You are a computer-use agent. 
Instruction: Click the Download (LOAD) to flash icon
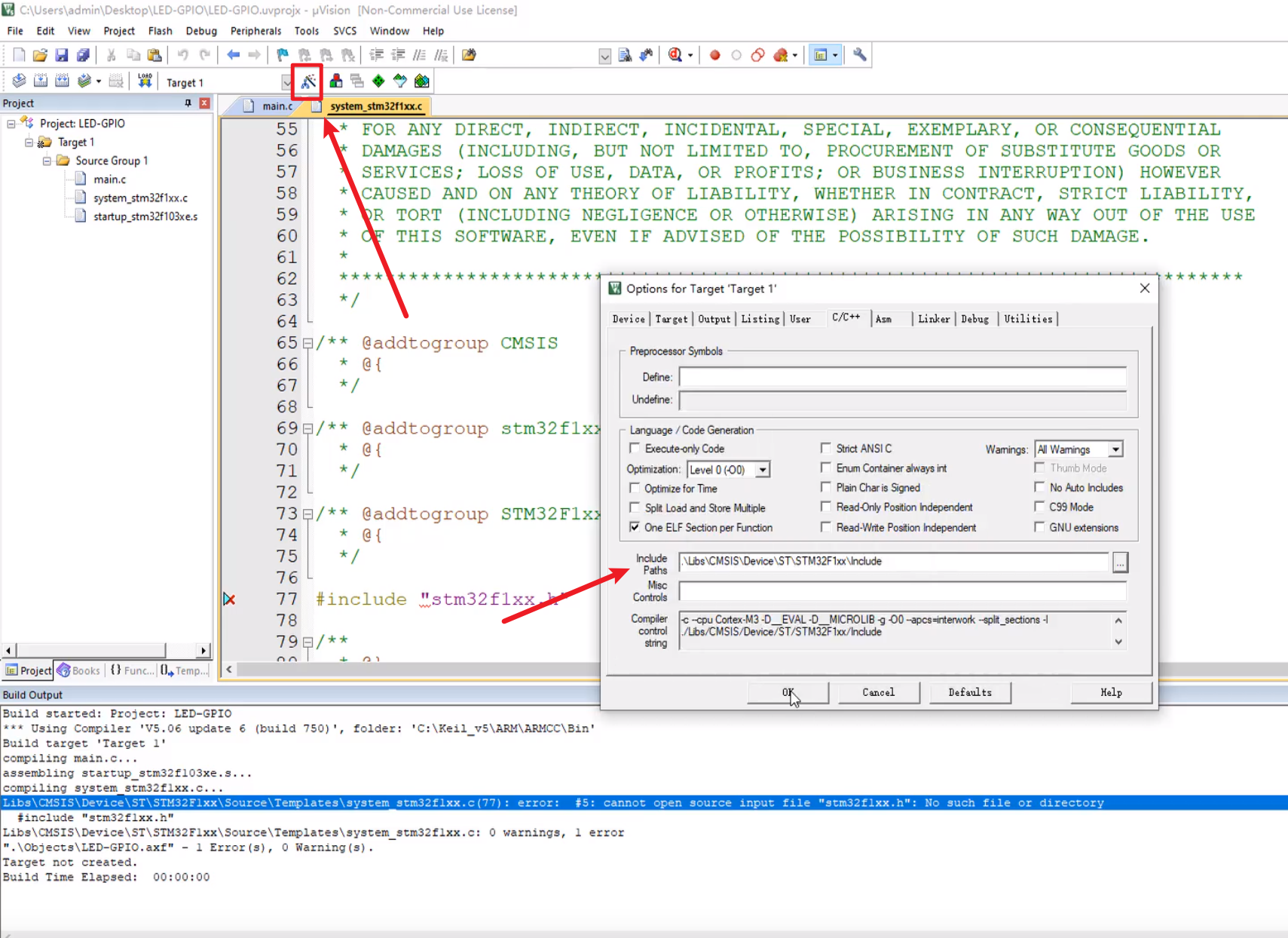pyautogui.click(x=145, y=81)
